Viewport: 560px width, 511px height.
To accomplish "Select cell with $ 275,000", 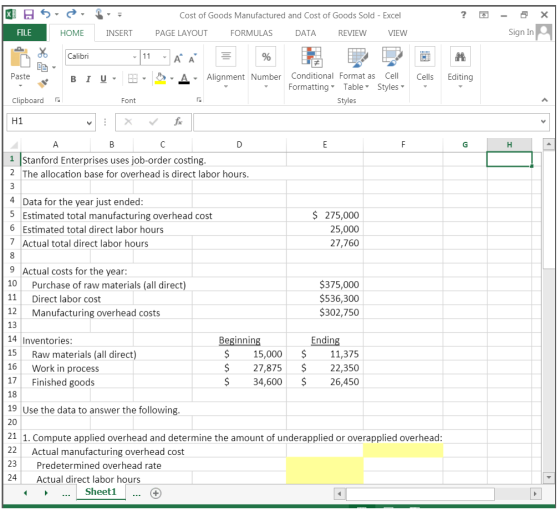I will 324,215.
